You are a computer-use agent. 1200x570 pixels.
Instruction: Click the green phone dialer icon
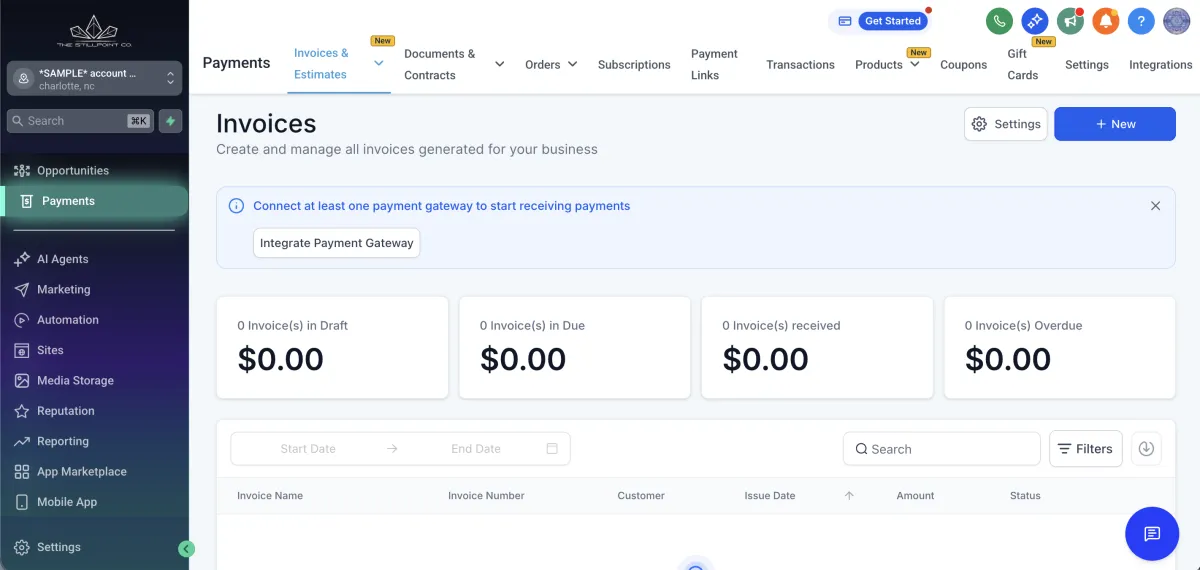tap(999, 21)
